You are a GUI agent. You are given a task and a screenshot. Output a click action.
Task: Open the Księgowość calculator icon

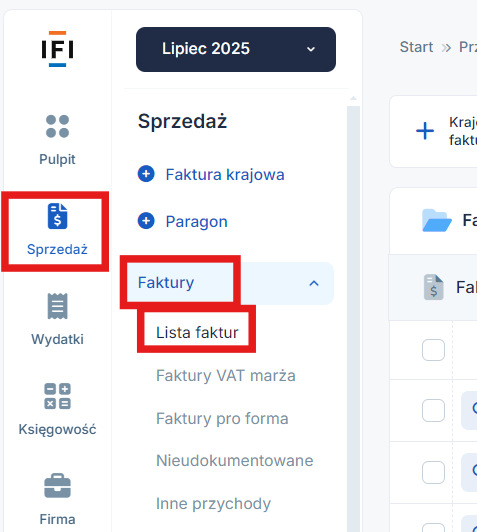pos(57,396)
